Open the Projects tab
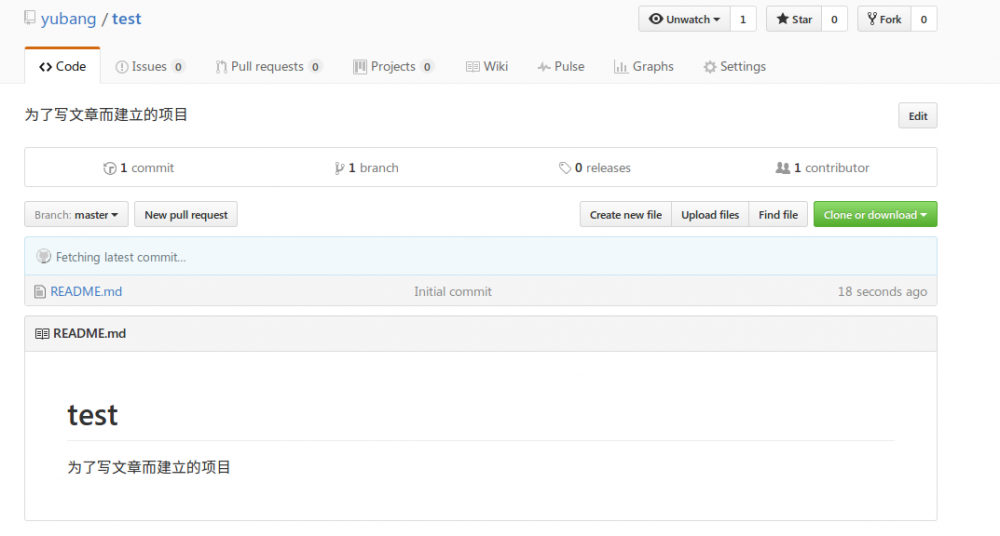Image resolution: width=1000 pixels, height=536 pixels. click(x=393, y=66)
